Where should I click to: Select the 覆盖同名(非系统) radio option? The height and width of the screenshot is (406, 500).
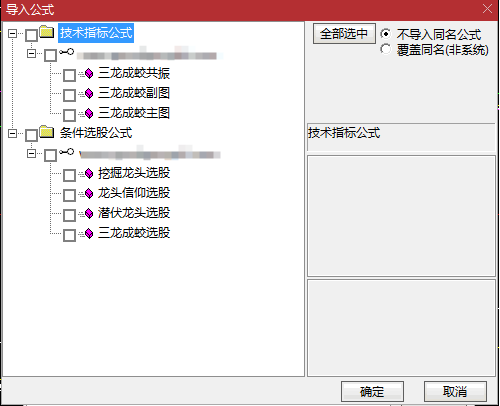[386, 49]
